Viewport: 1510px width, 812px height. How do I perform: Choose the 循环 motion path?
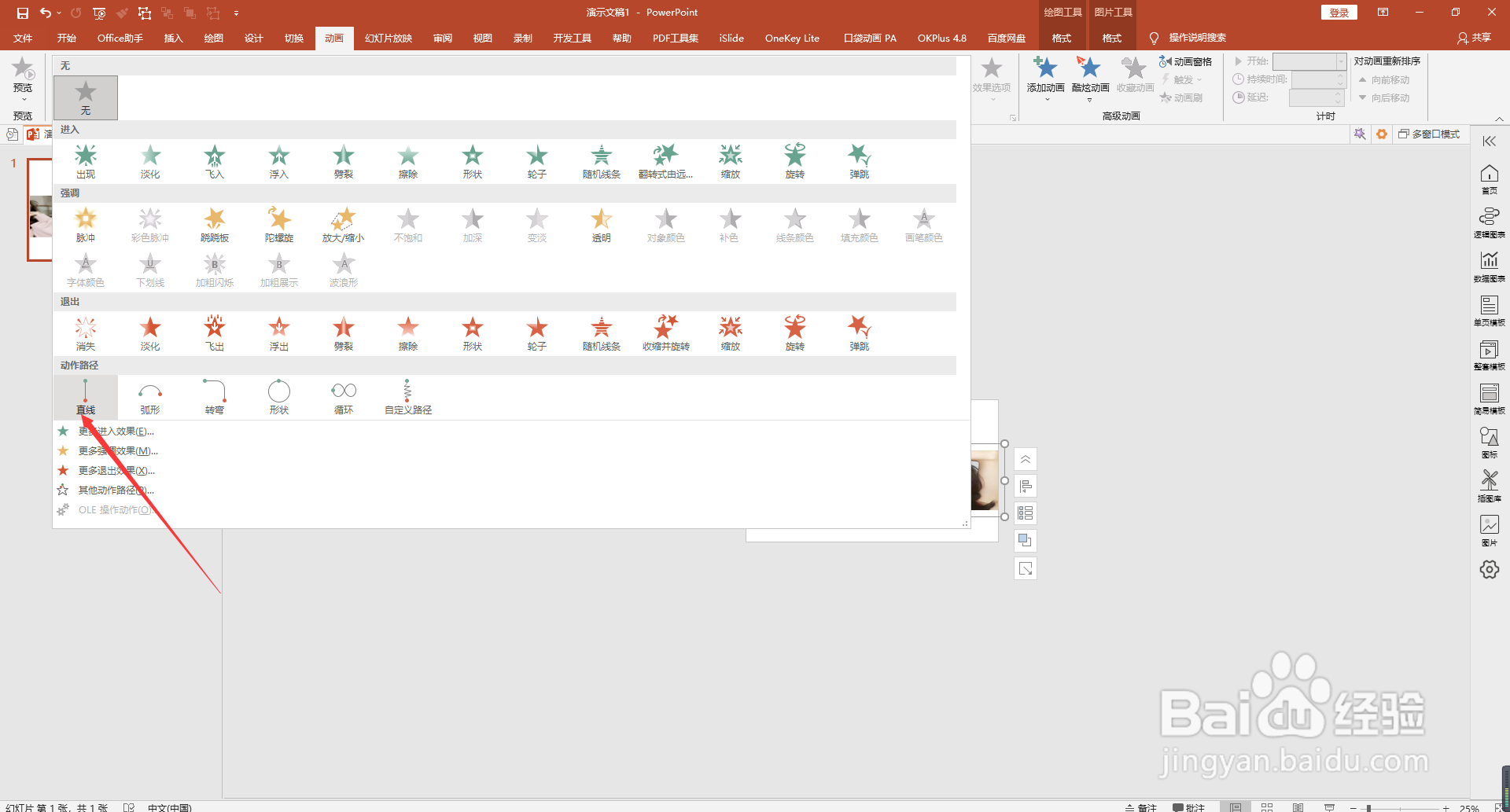[344, 397]
